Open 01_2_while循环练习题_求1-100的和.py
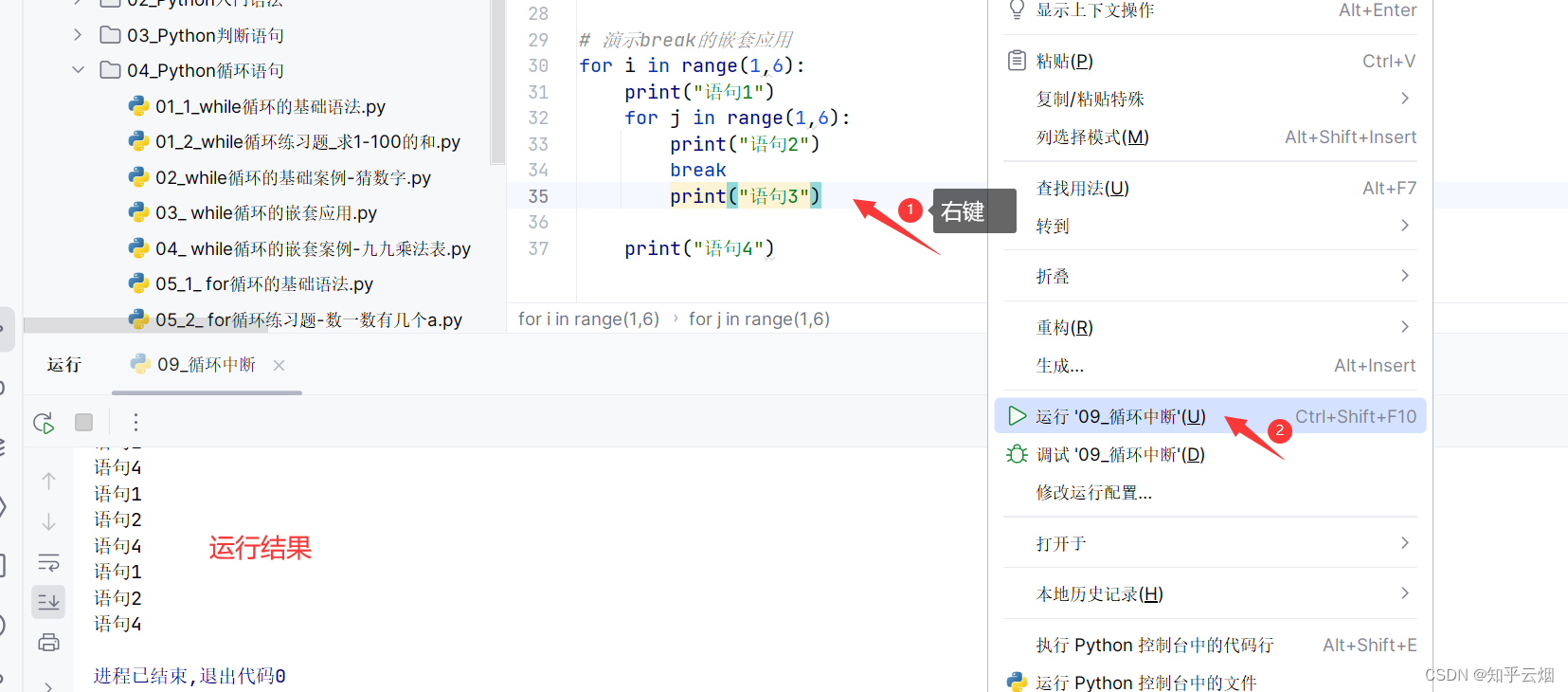Viewport: 1568px width, 692px height. 308,142
